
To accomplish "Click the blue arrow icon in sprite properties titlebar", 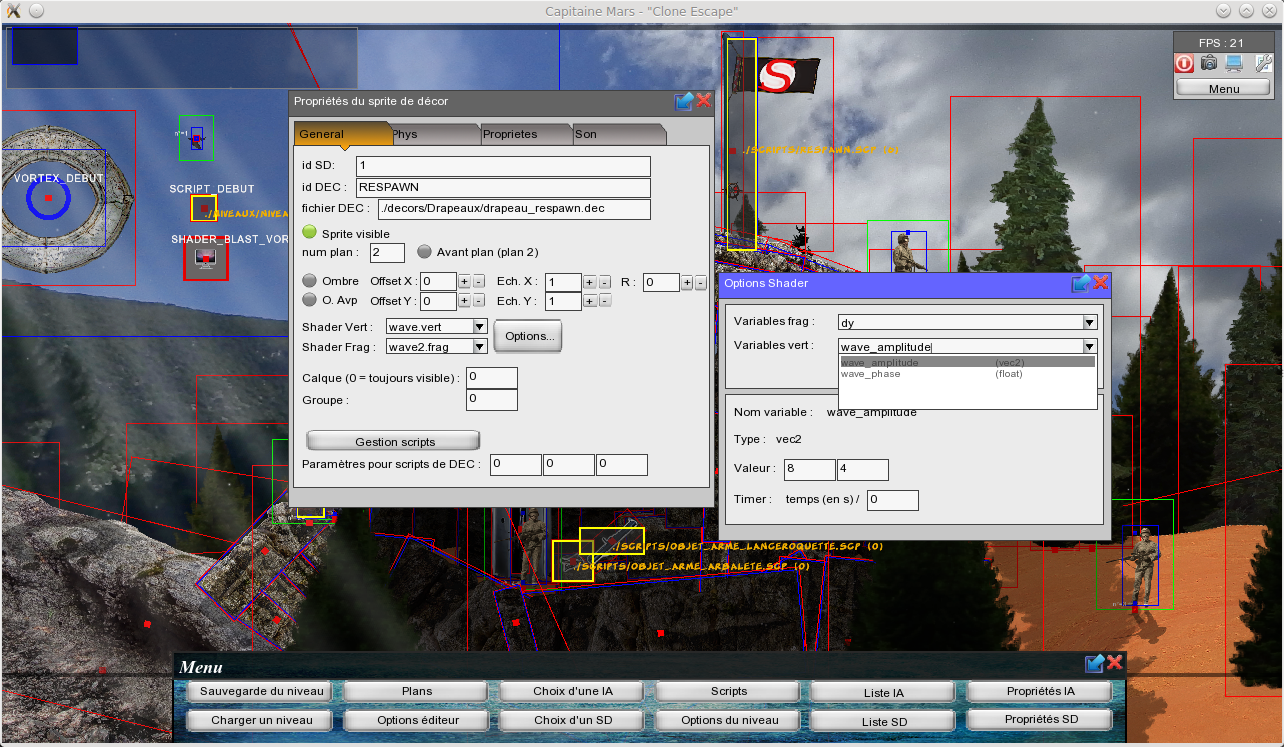I will [684, 101].
